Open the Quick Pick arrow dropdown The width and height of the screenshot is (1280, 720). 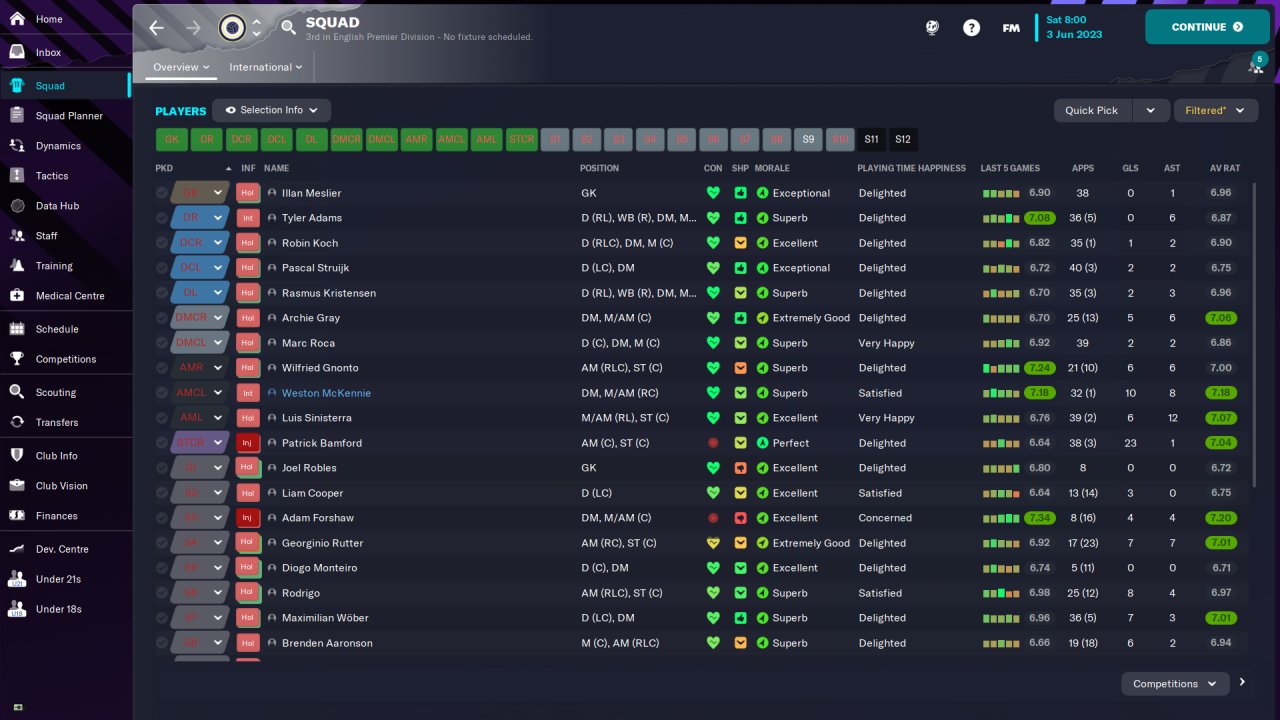(x=1150, y=110)
